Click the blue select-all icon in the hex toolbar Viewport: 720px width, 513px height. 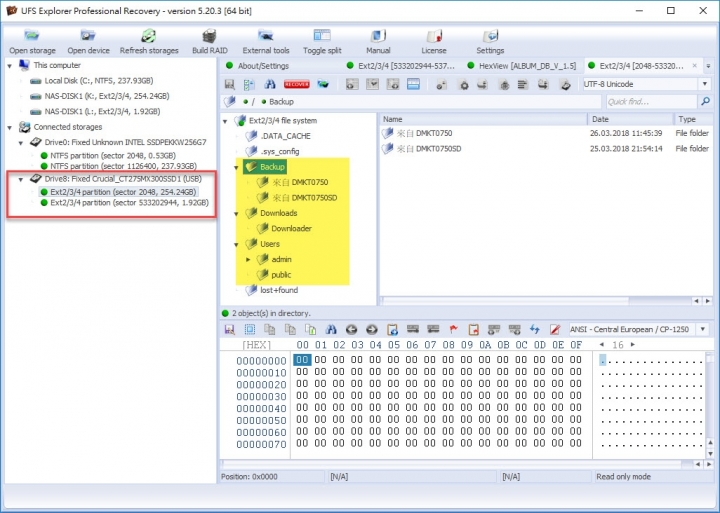coord(249,329)
